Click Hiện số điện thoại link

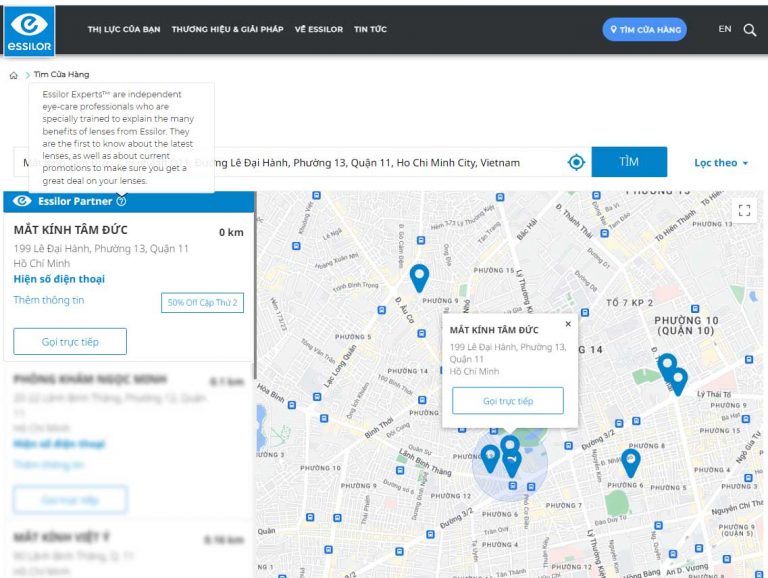click(x=59, y=279)
